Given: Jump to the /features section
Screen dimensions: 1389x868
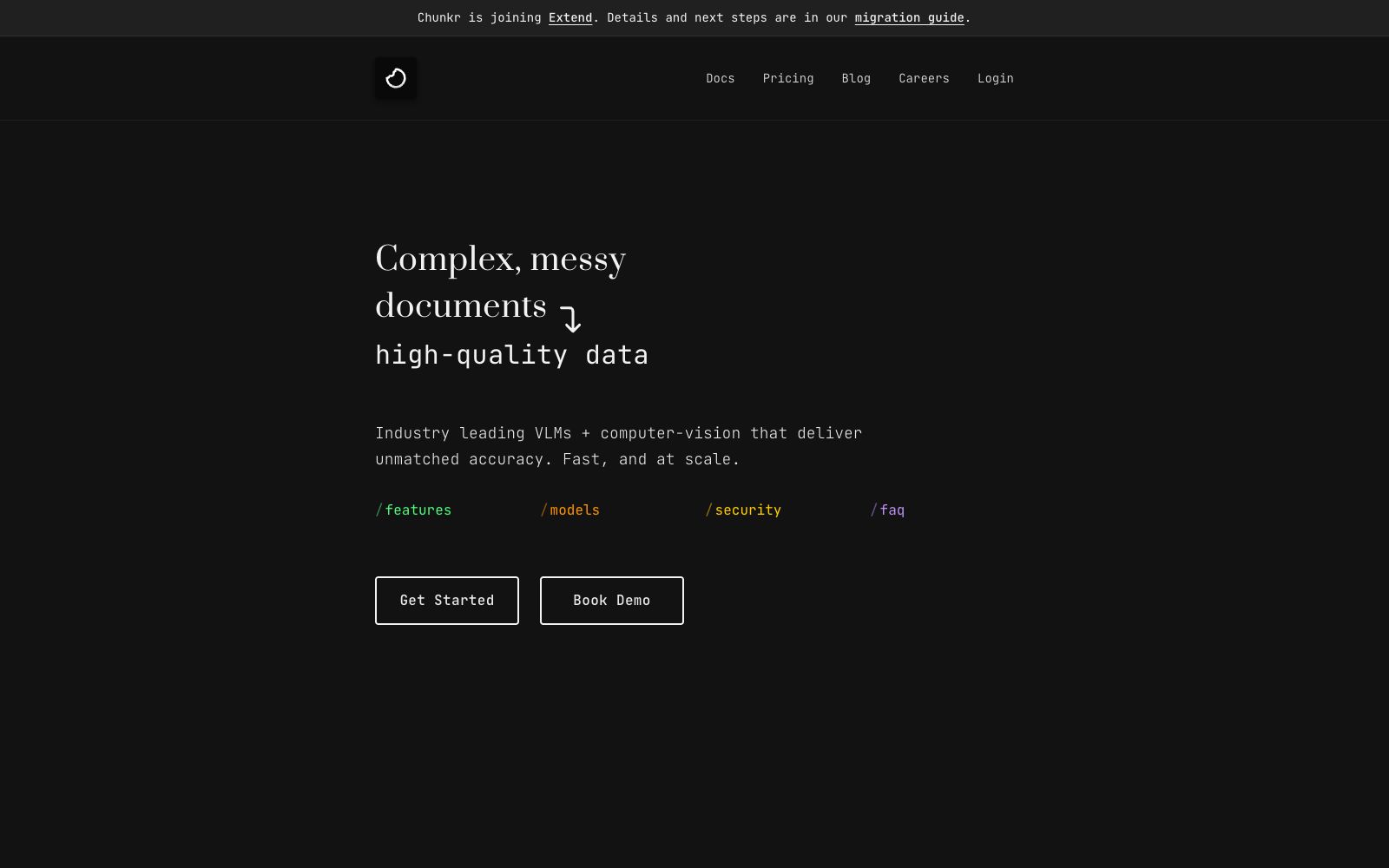Looking at the screenshot, I should [413, 510].
